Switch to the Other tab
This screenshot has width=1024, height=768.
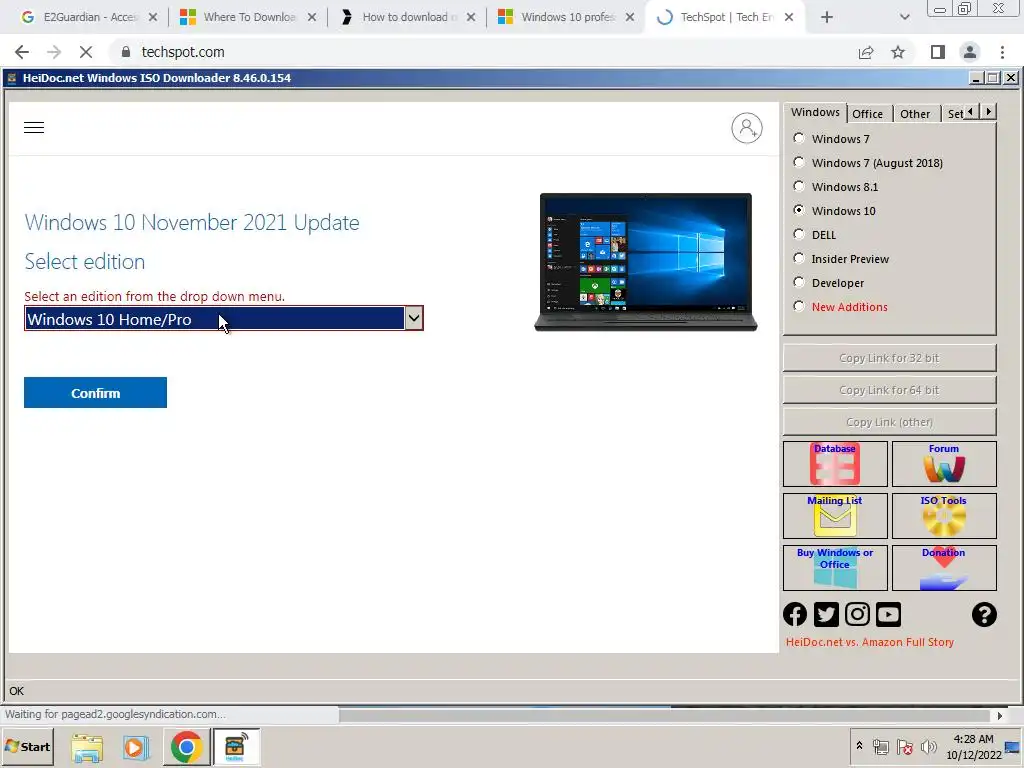click(x=915, y=114)
